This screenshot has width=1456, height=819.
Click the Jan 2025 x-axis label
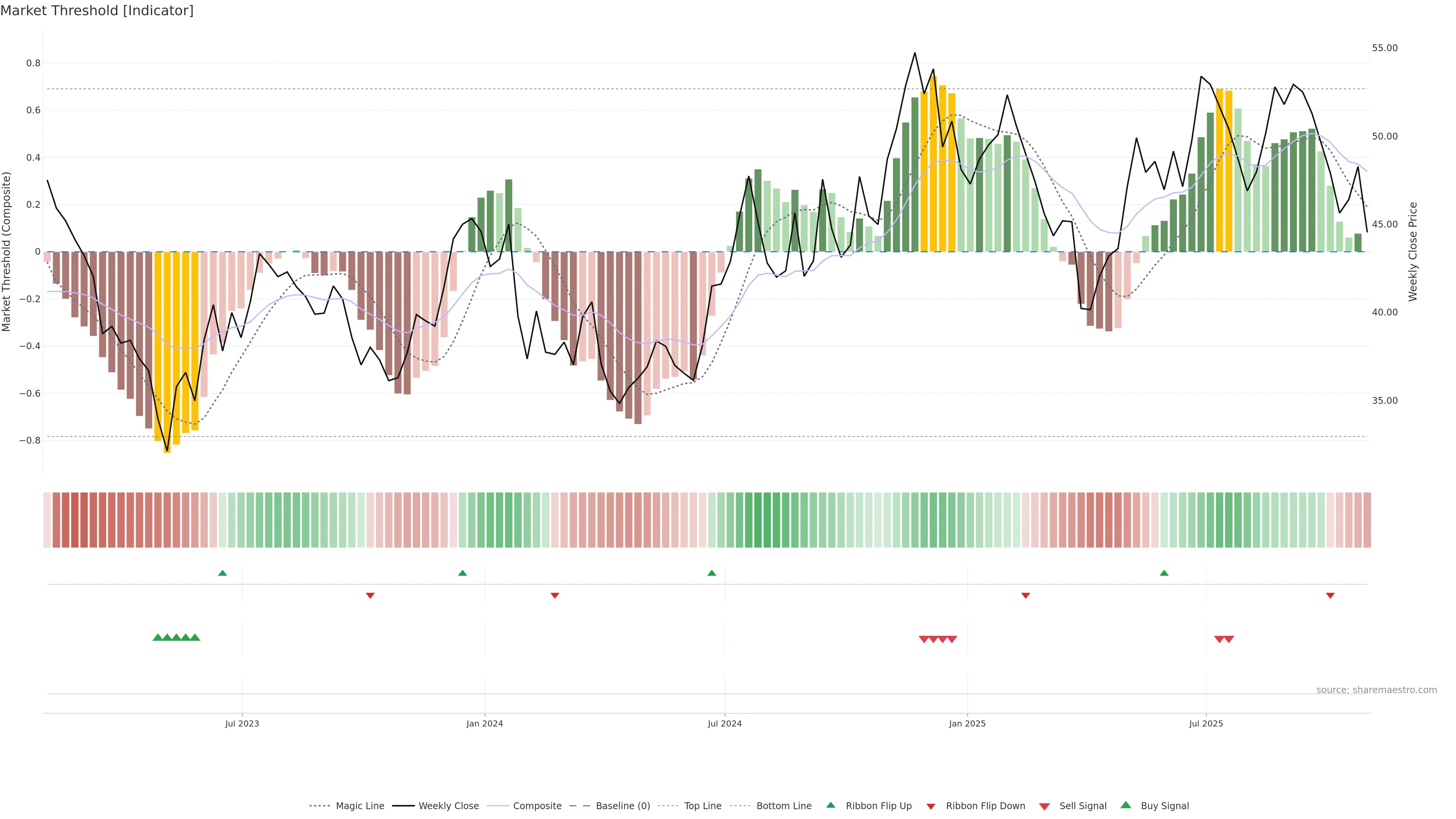[x=967, y=723]
